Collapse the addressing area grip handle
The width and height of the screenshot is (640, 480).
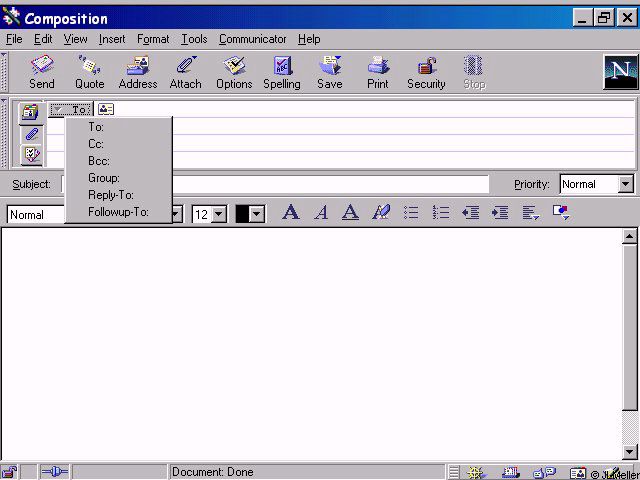pos(4,133)
